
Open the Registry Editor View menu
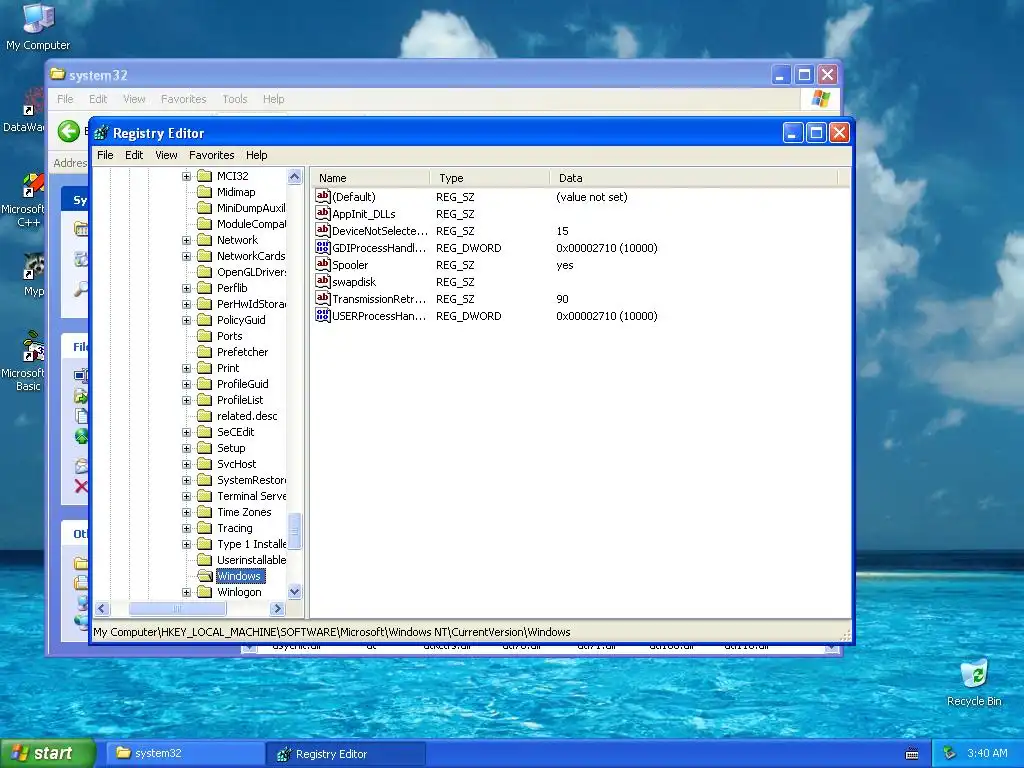(166, 155)
